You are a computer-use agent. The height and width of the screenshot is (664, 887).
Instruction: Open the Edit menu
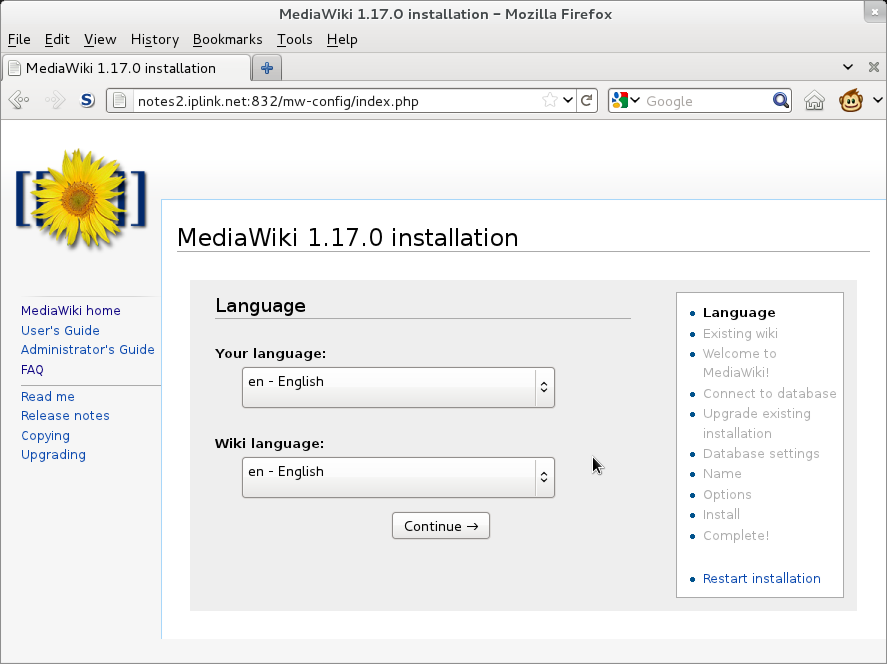point(57,40)
